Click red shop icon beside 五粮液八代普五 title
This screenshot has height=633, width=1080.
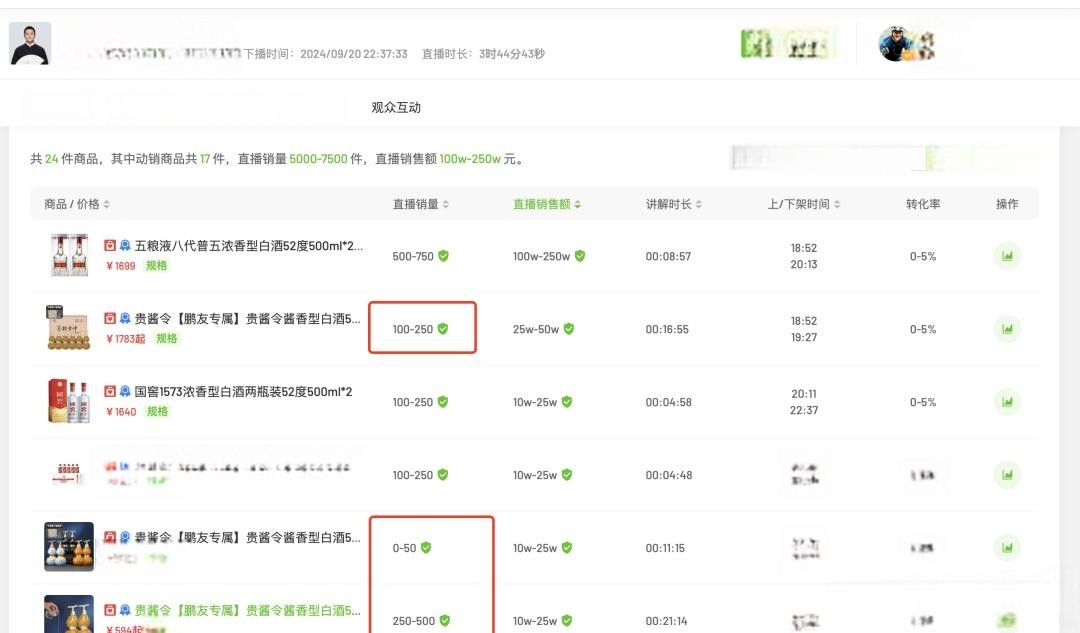tap(110, 246)
